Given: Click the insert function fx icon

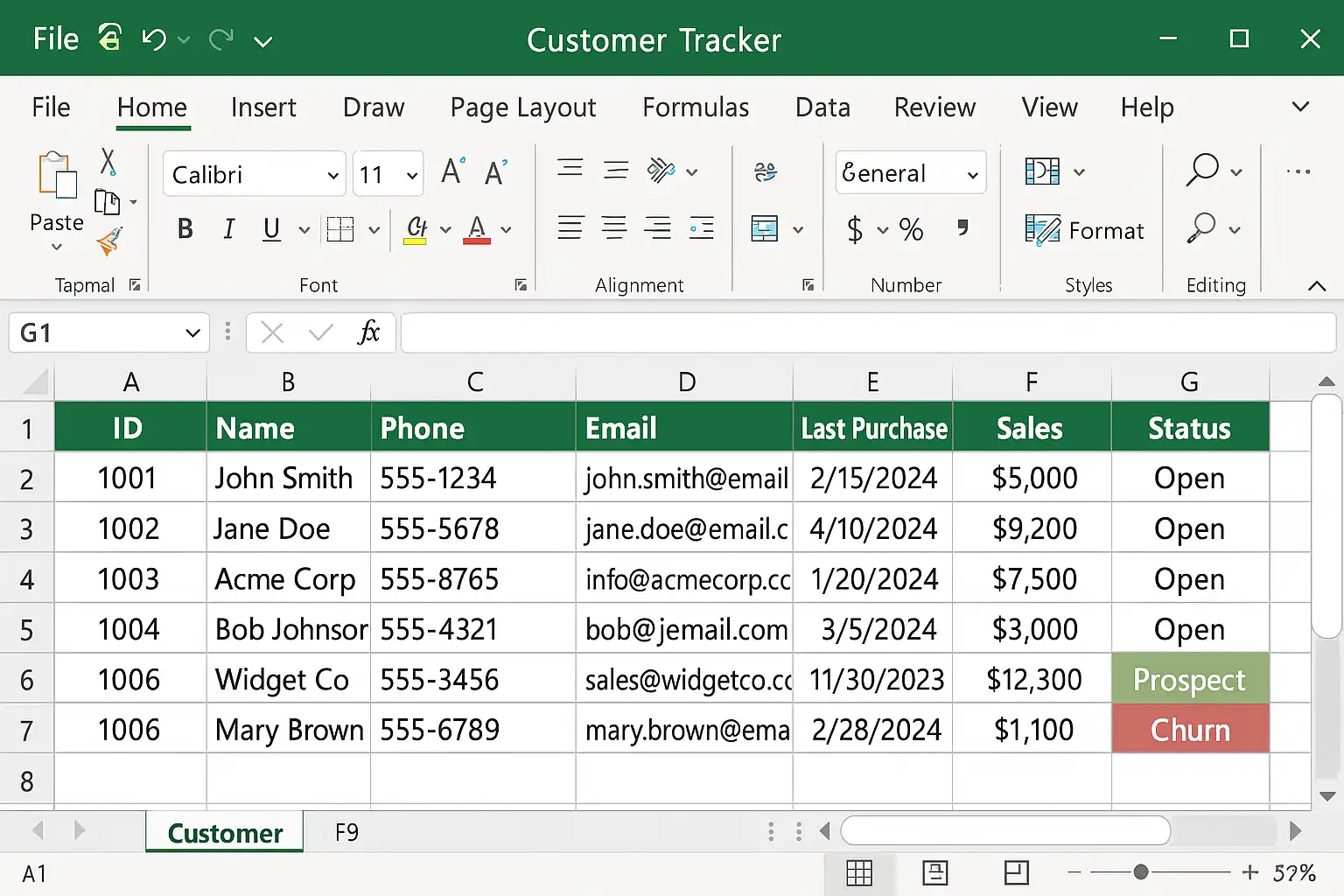Looking at the screenshot, I should tap(368, 332).
